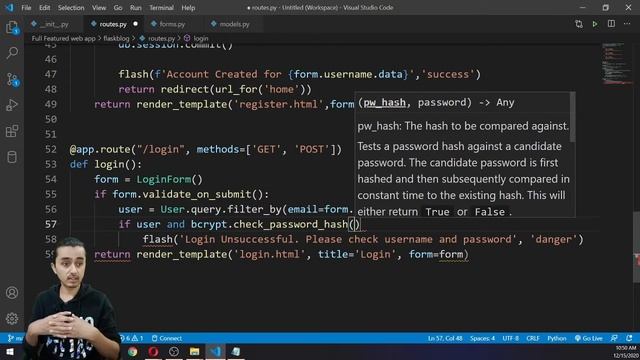Click the VS Code logo icon in title bar
Image resolution: width=640 pixels, height=360 pixels.
point(9,7)
